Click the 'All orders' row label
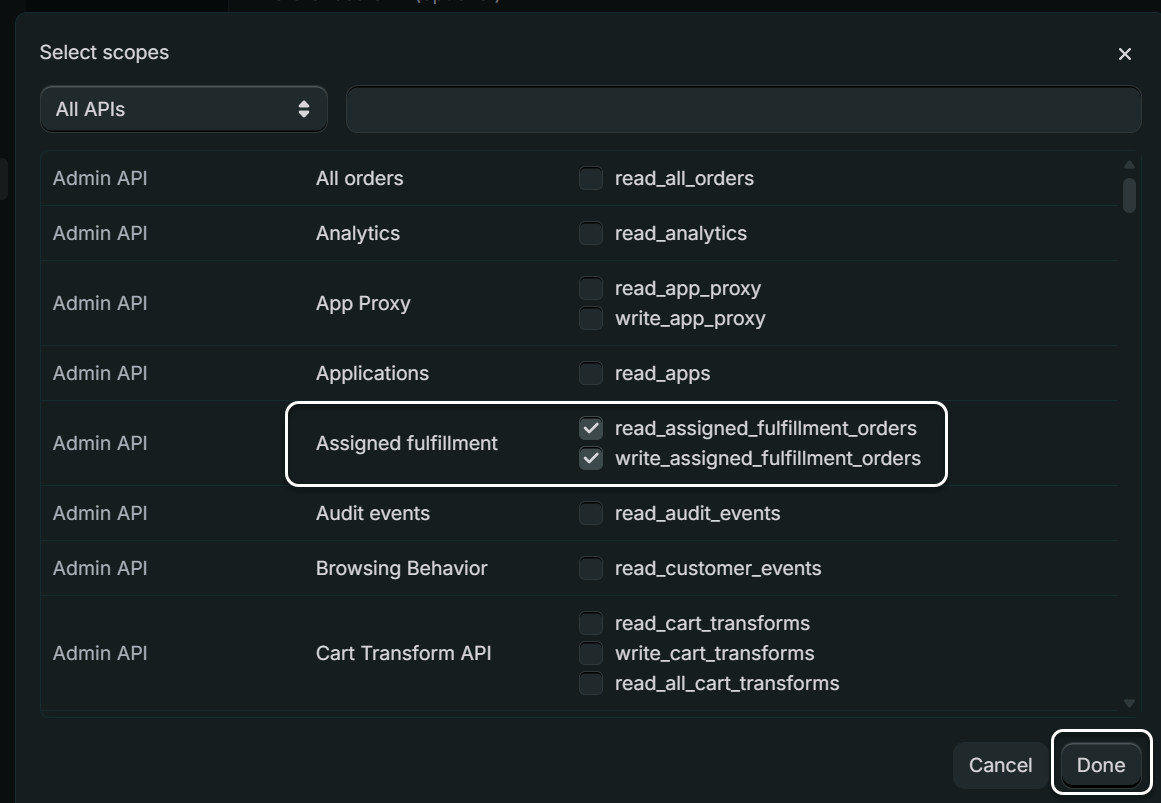This screenshot has width=1161, height=803. tap(360, 178)
